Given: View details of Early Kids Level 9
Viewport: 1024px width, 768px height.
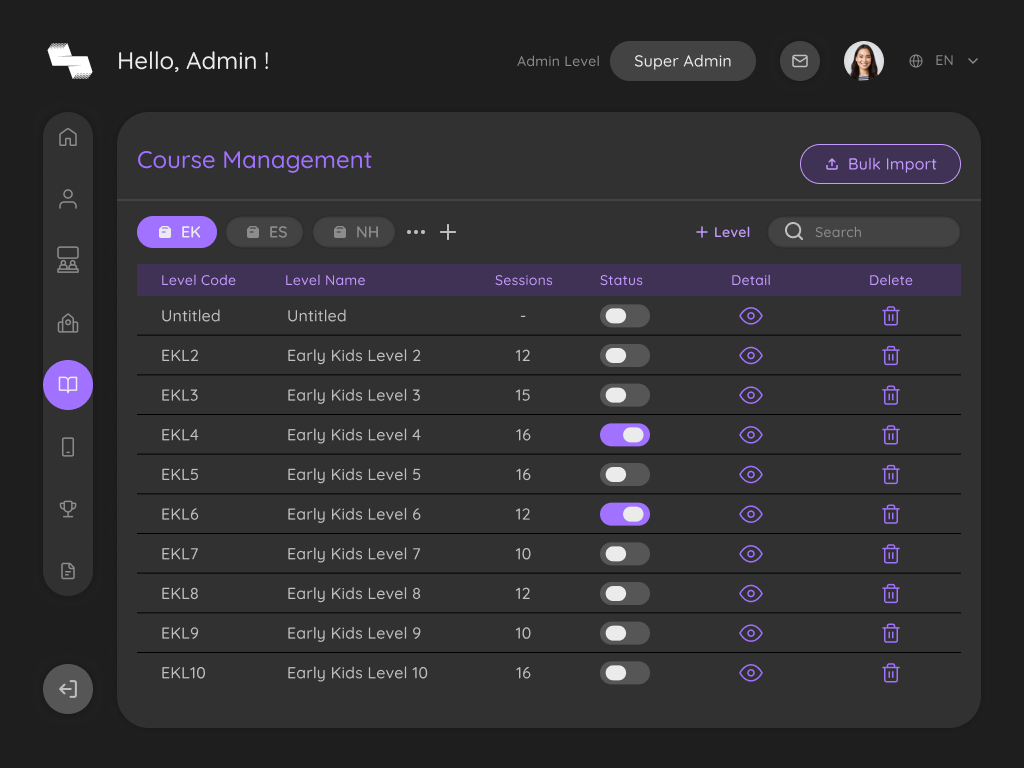Looking at the screenshot, I should (x=751, y=633).
